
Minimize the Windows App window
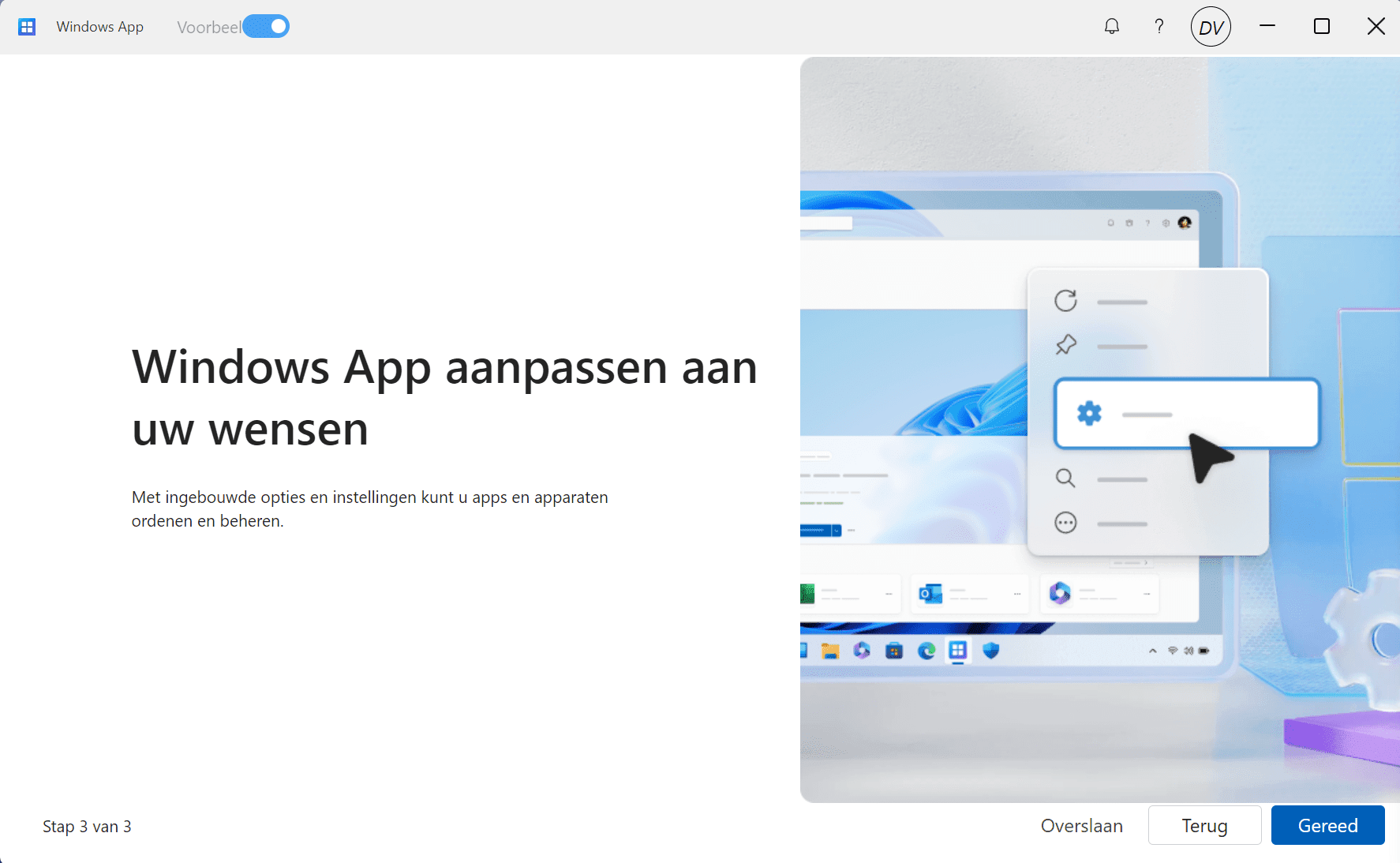tap(1267, 27)
